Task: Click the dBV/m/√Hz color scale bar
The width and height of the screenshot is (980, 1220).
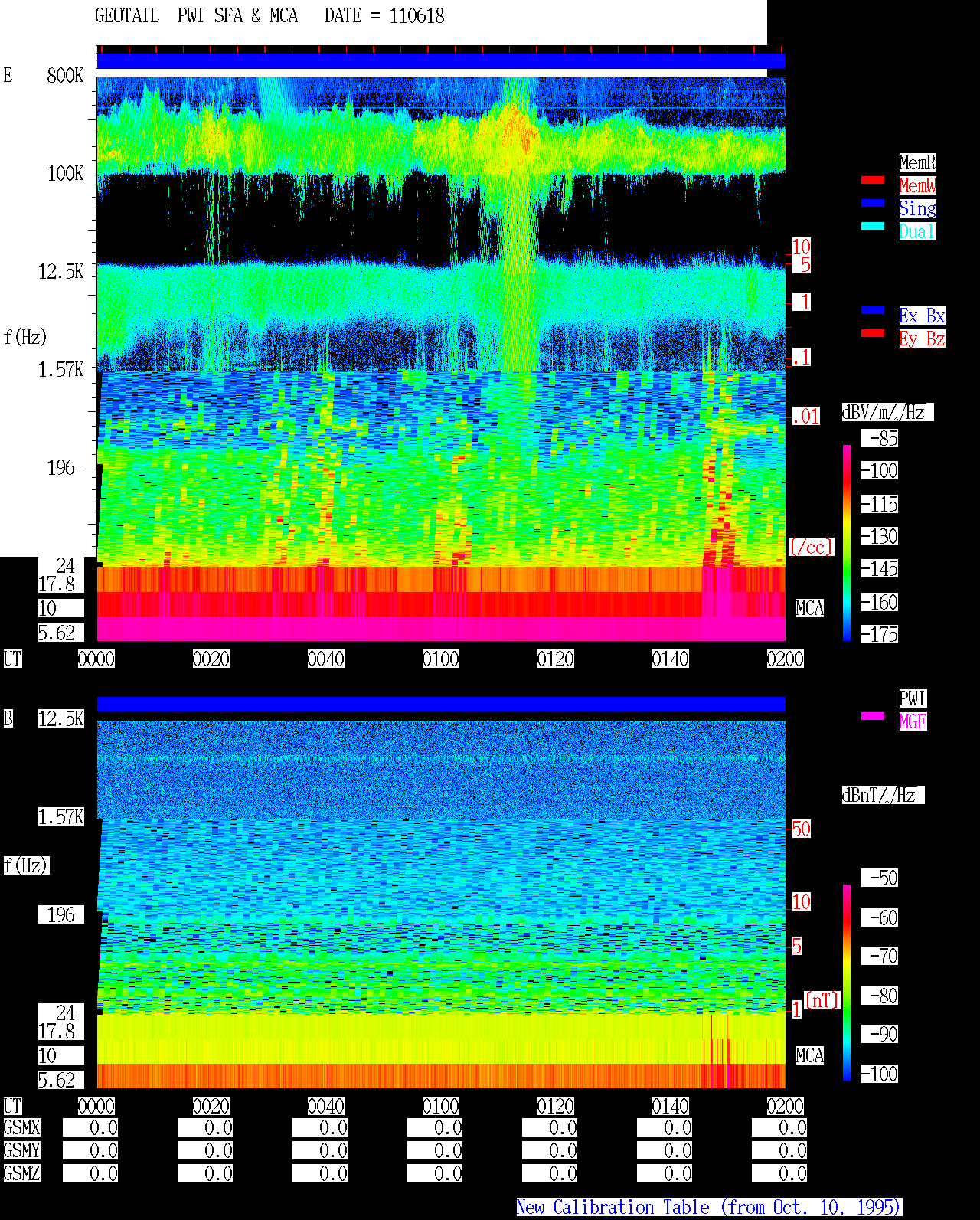Action: (847, 542)
